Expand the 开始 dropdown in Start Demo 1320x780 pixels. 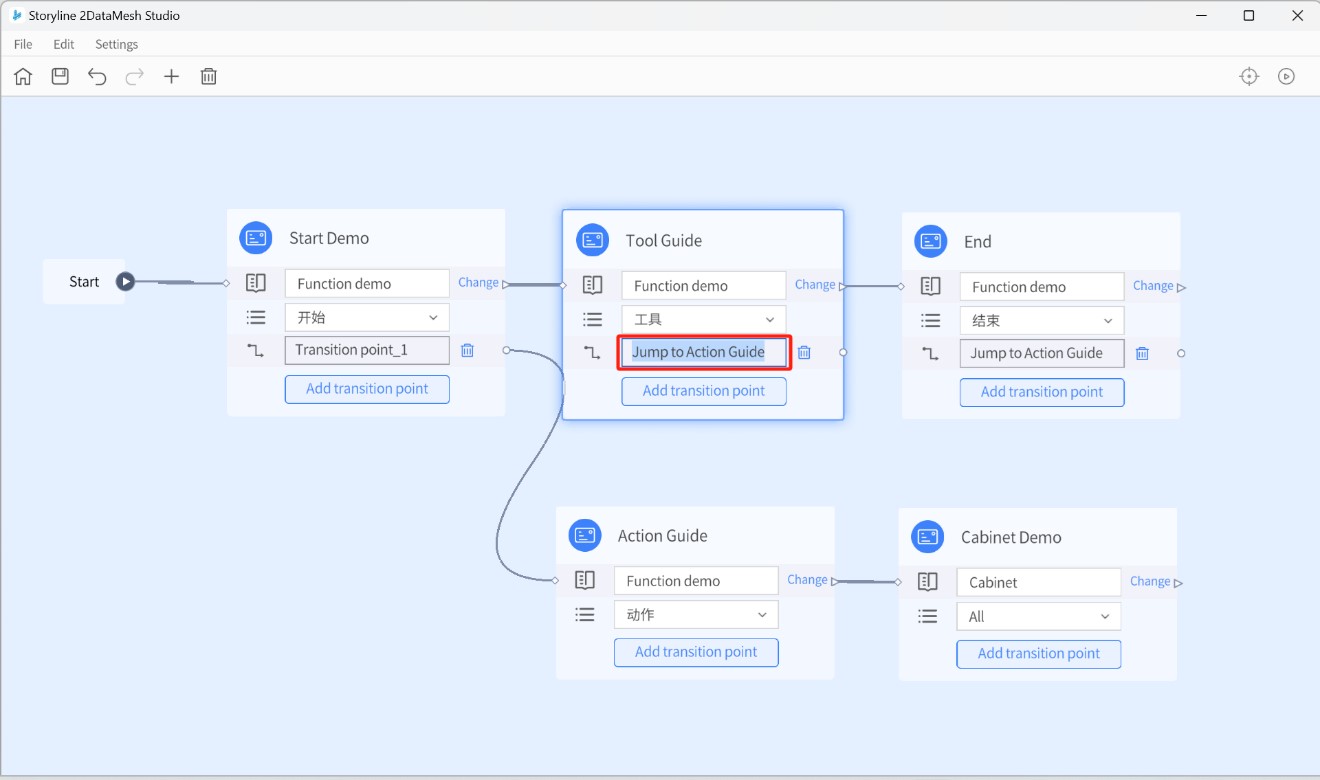click(367, 317)
